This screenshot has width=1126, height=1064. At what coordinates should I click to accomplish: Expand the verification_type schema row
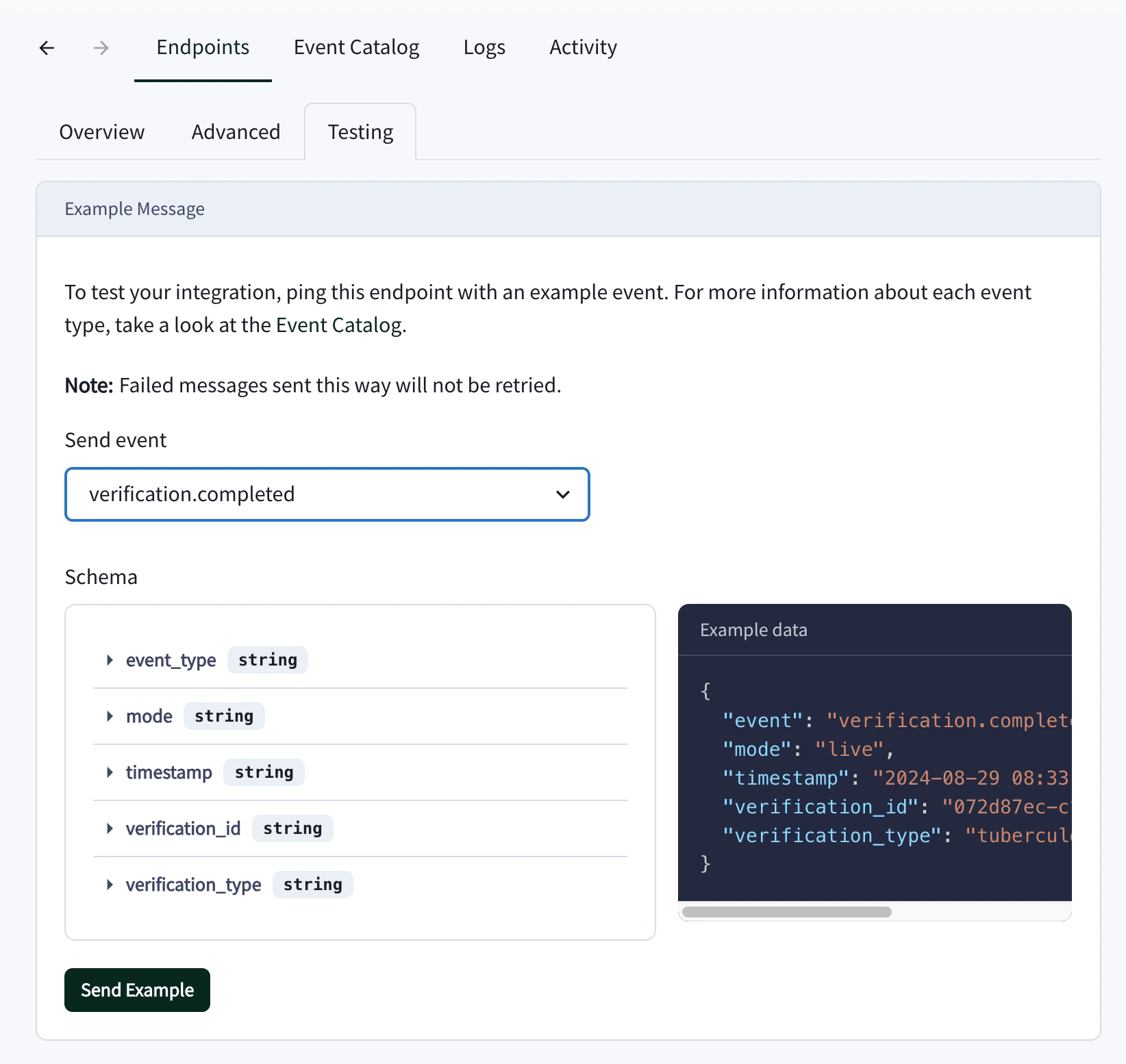point(360,885)
